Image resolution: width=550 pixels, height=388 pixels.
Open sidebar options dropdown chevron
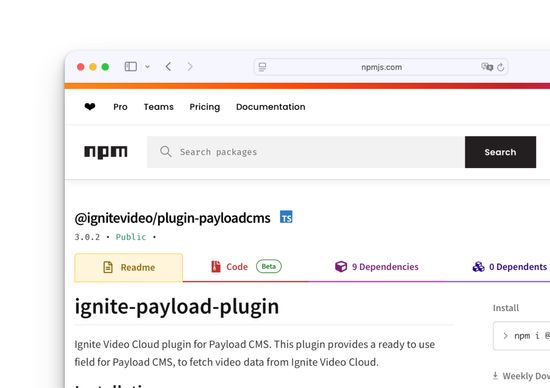(147, 67)
